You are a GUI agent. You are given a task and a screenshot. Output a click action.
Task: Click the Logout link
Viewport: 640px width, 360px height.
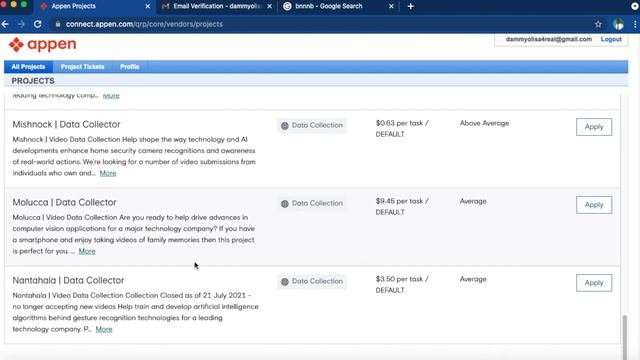click(x=611, y=39)
